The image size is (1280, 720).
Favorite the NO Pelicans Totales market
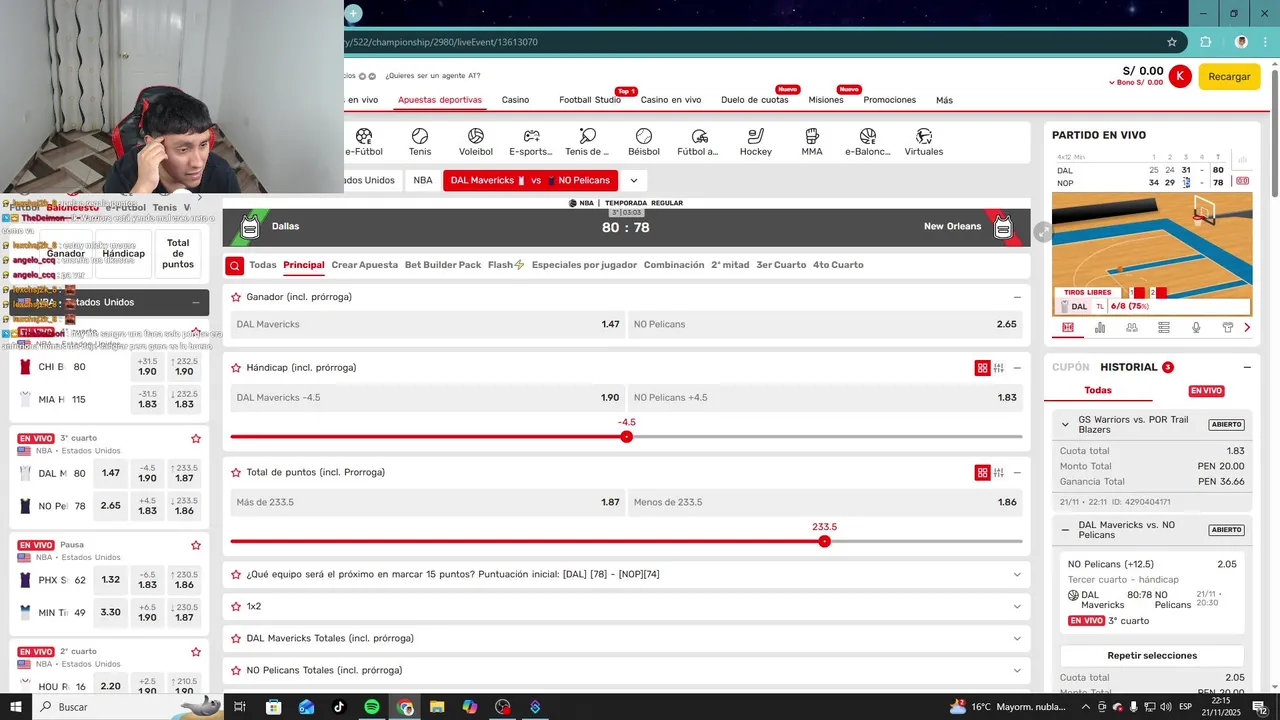(236, 671)
